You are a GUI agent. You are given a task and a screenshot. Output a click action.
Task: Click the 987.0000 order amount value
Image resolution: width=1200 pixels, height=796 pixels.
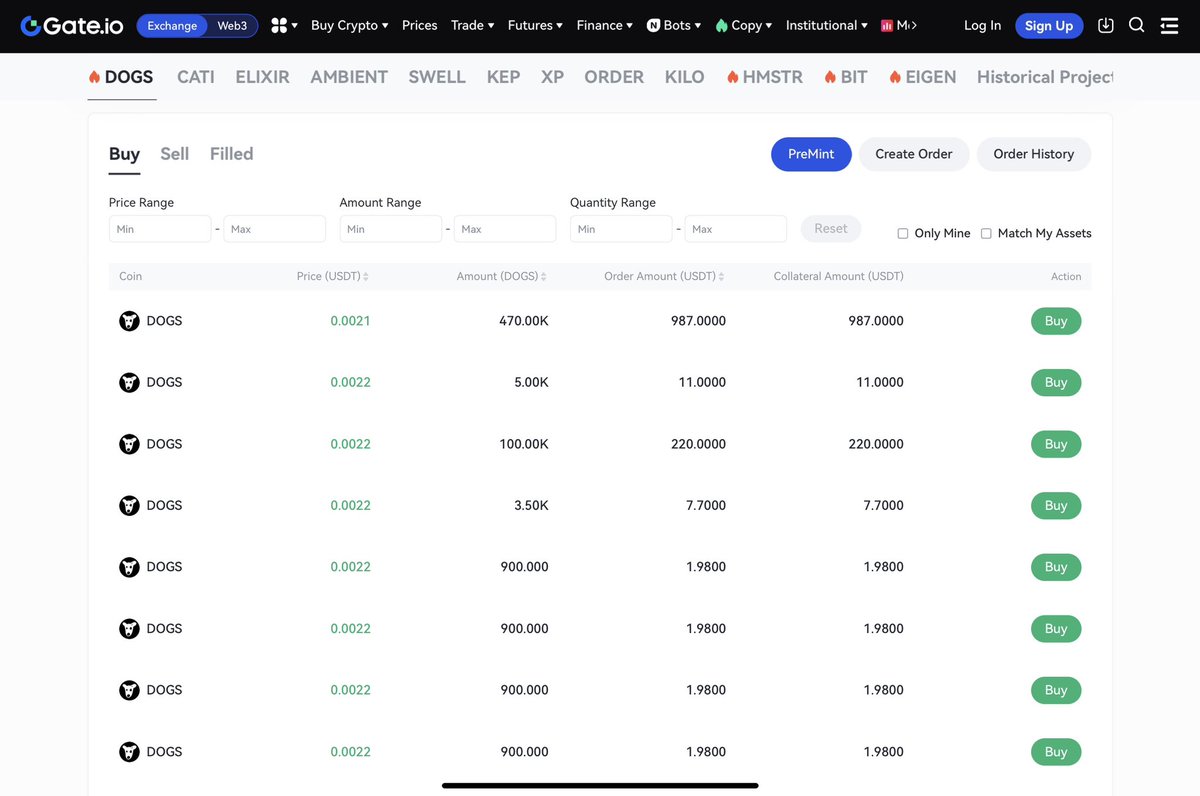pos(699,321)
